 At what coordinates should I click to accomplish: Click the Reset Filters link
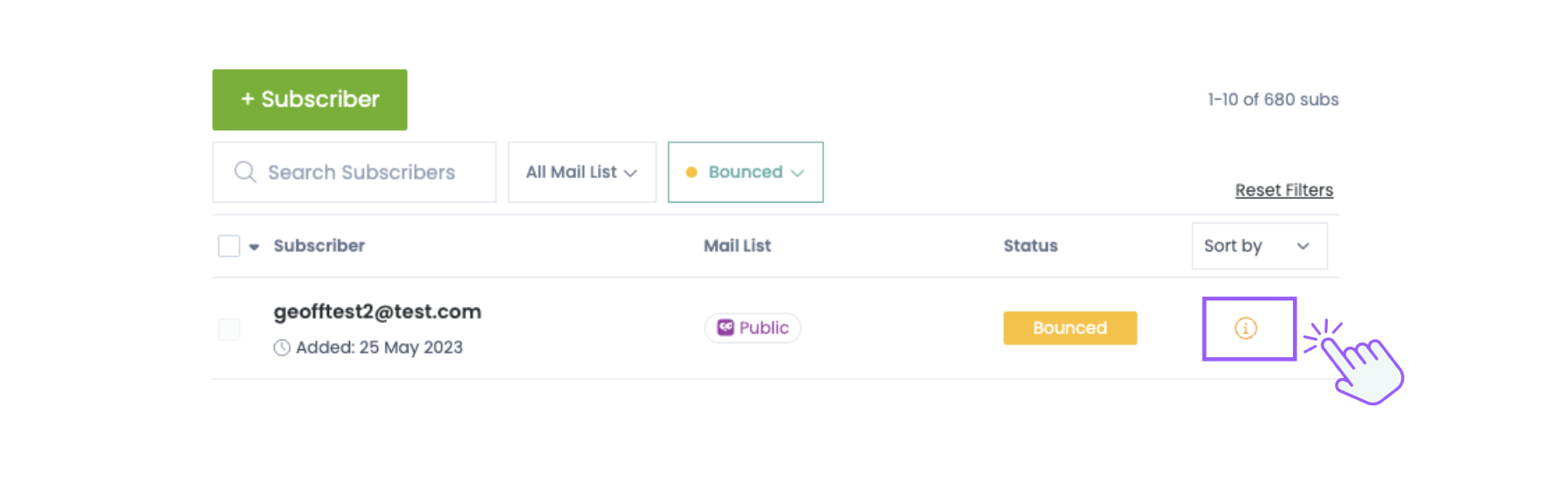click(x=1283, y=190)
